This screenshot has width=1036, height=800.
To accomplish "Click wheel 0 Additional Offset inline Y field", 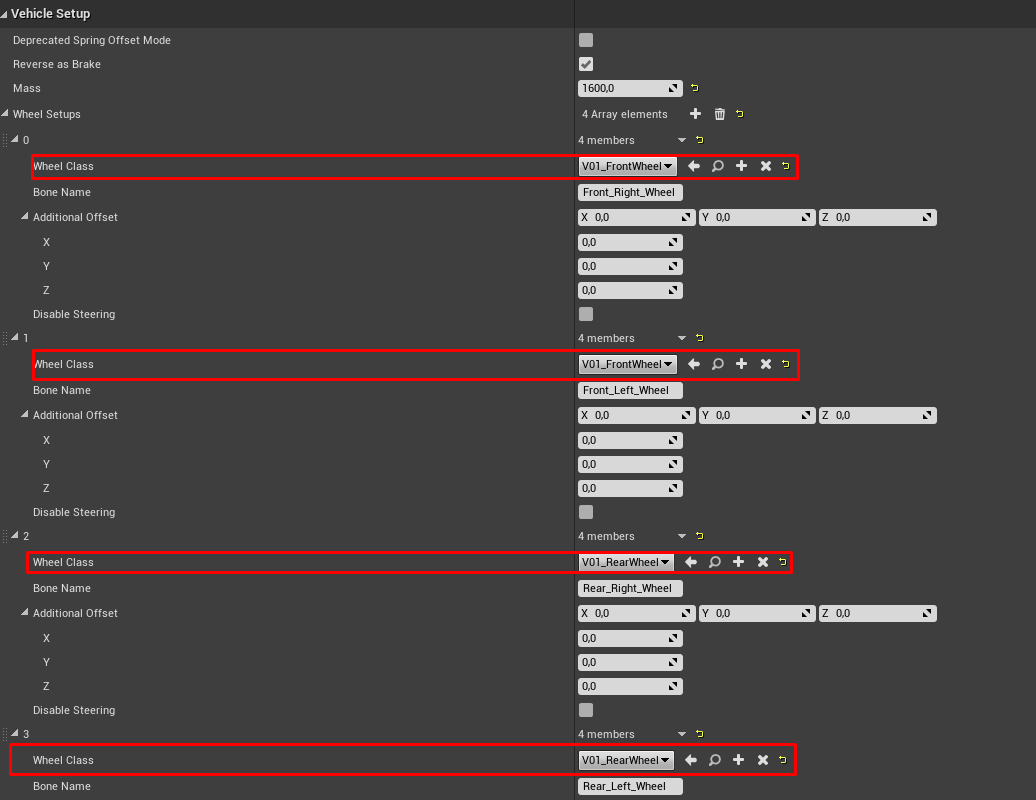I will 757,217.
